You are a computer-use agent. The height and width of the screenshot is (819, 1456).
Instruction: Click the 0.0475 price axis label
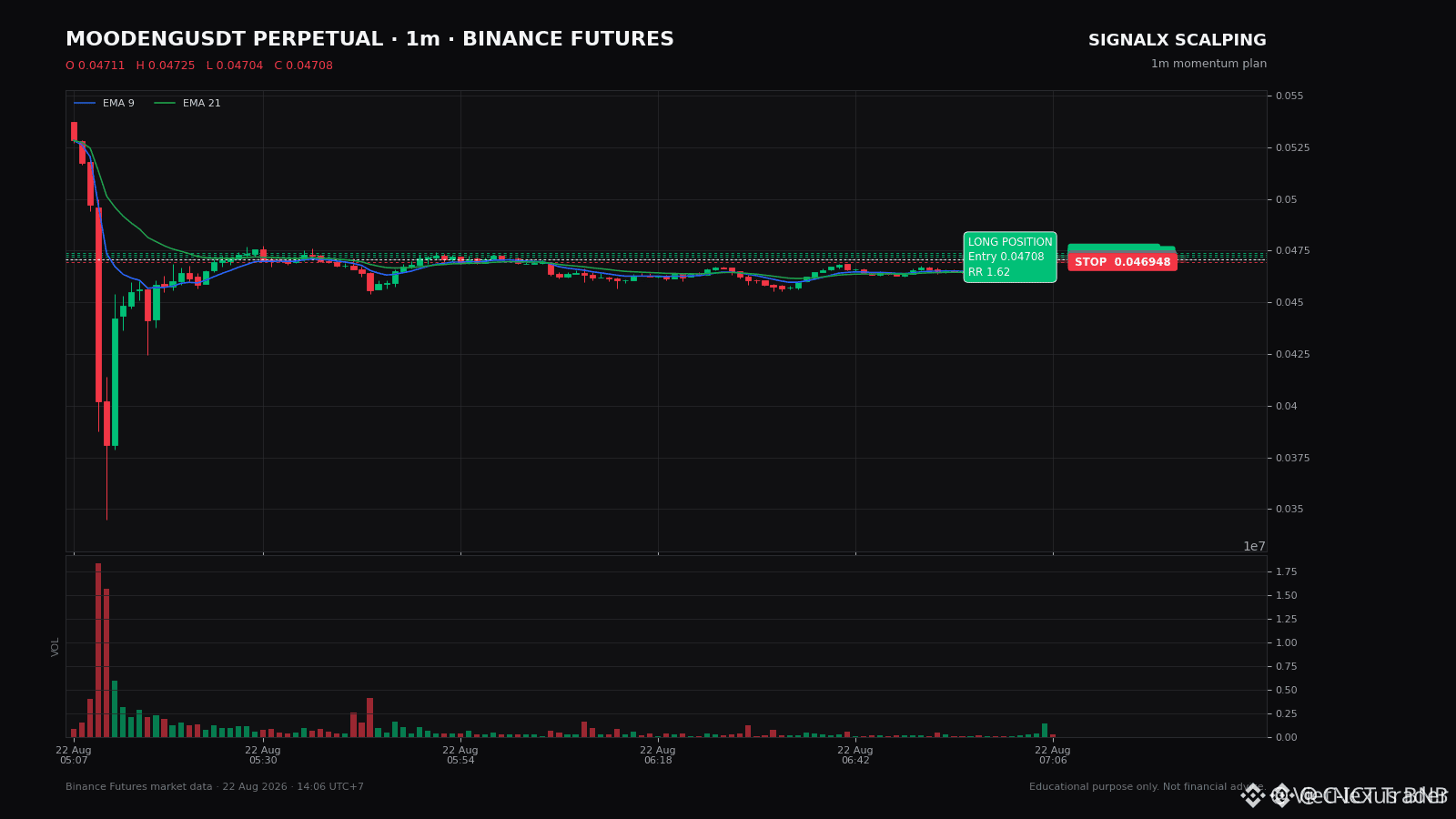[x=1293, y=251]
